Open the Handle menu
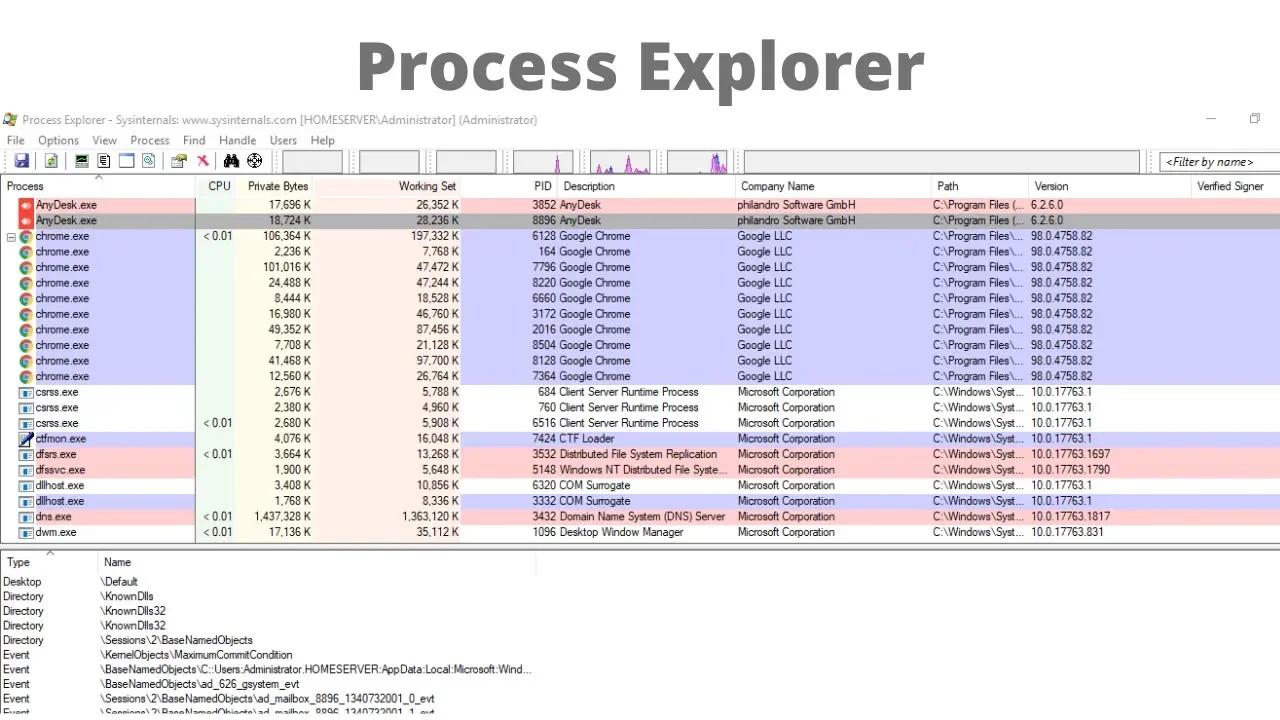 237,140
